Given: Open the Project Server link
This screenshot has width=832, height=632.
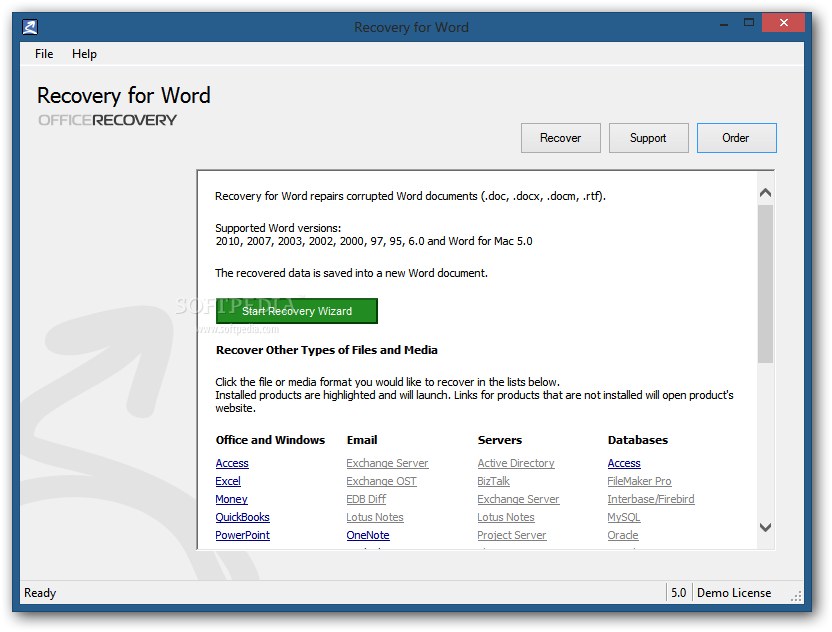Looking at the screenshot, I should coord(512,535).
